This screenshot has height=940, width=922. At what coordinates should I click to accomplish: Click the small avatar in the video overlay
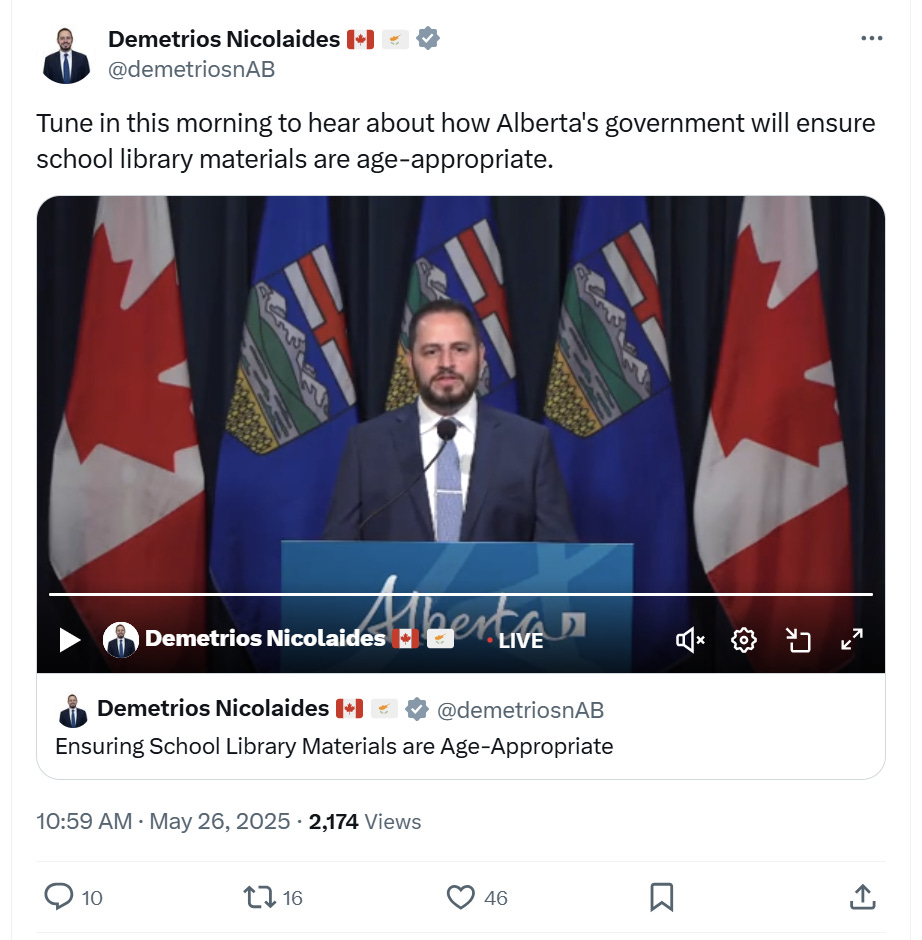tap(120, 640)
